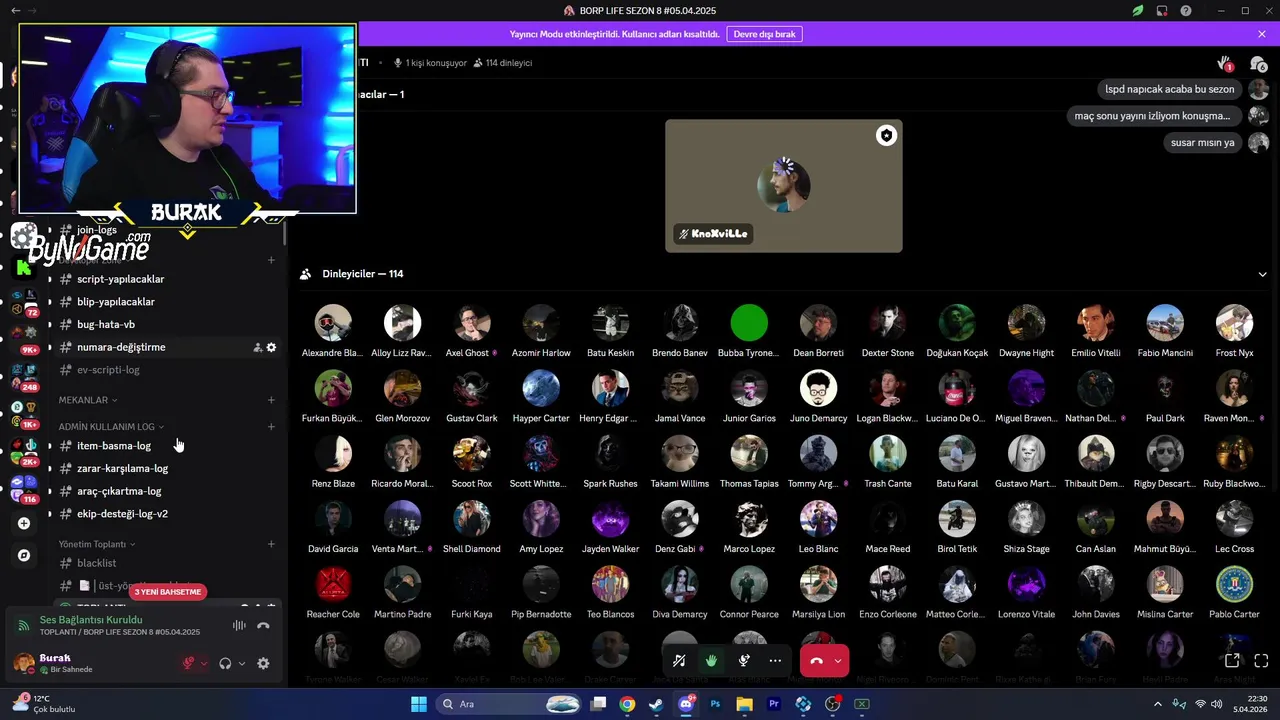The height and width of the screenshot is (720, 1280).
Task: Click Add a Server plus icon
Action: pyautogui.click(x=24, y=523)
